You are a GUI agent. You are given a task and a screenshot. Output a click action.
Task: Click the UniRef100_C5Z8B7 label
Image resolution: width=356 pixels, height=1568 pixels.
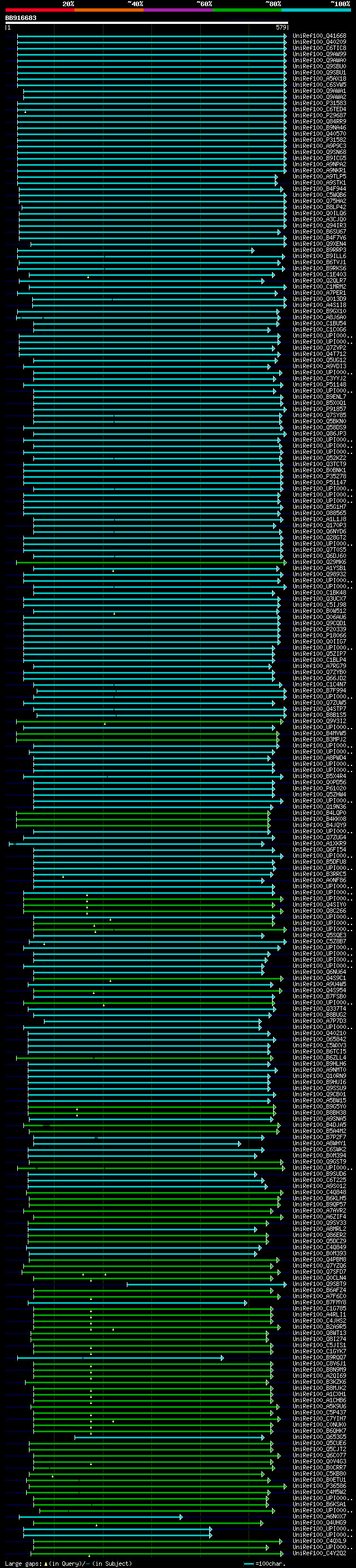(x=319, y=942)
